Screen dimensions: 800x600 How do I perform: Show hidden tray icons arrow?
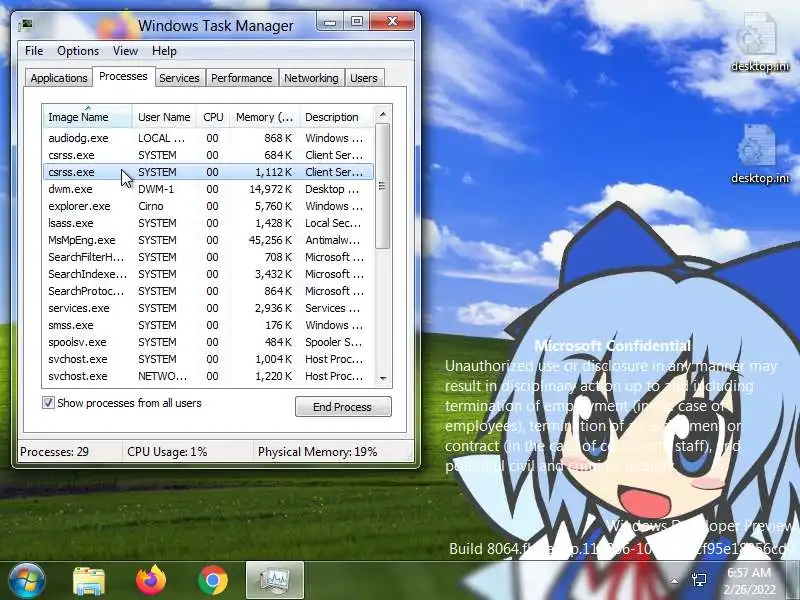tap(674, 581)
